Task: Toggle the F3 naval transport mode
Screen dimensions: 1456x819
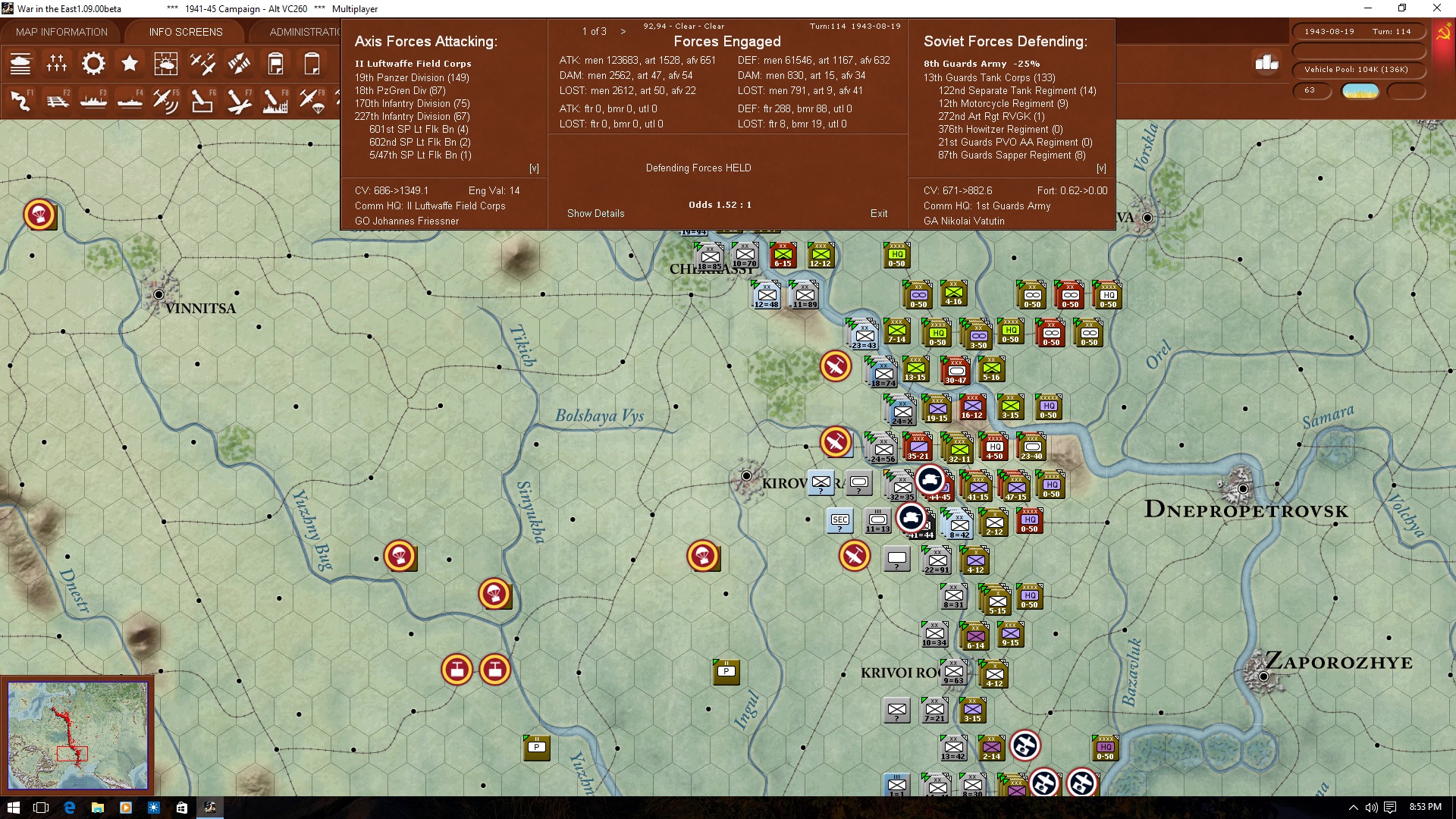Action: [93, 100]
